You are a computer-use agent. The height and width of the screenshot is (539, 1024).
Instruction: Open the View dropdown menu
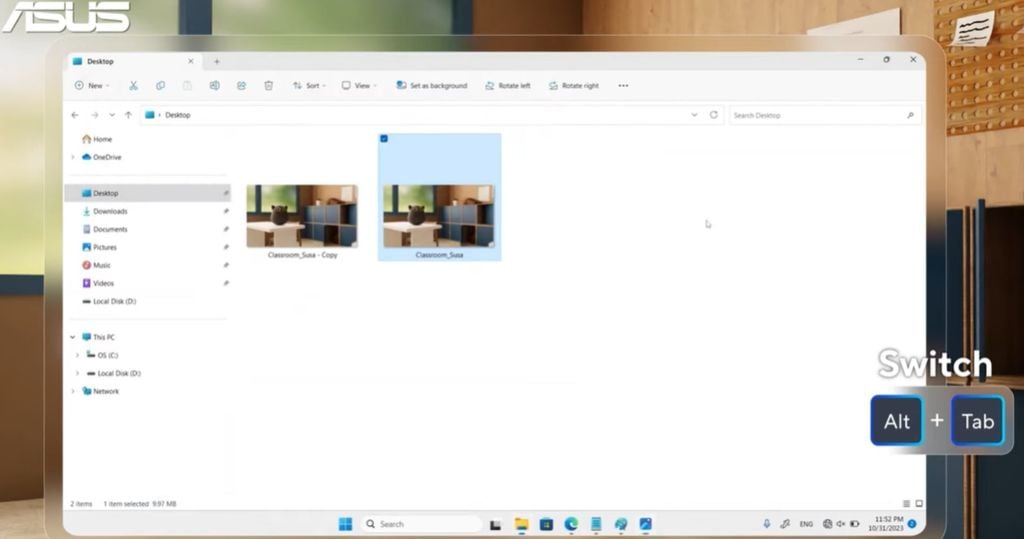coord(359,86)
